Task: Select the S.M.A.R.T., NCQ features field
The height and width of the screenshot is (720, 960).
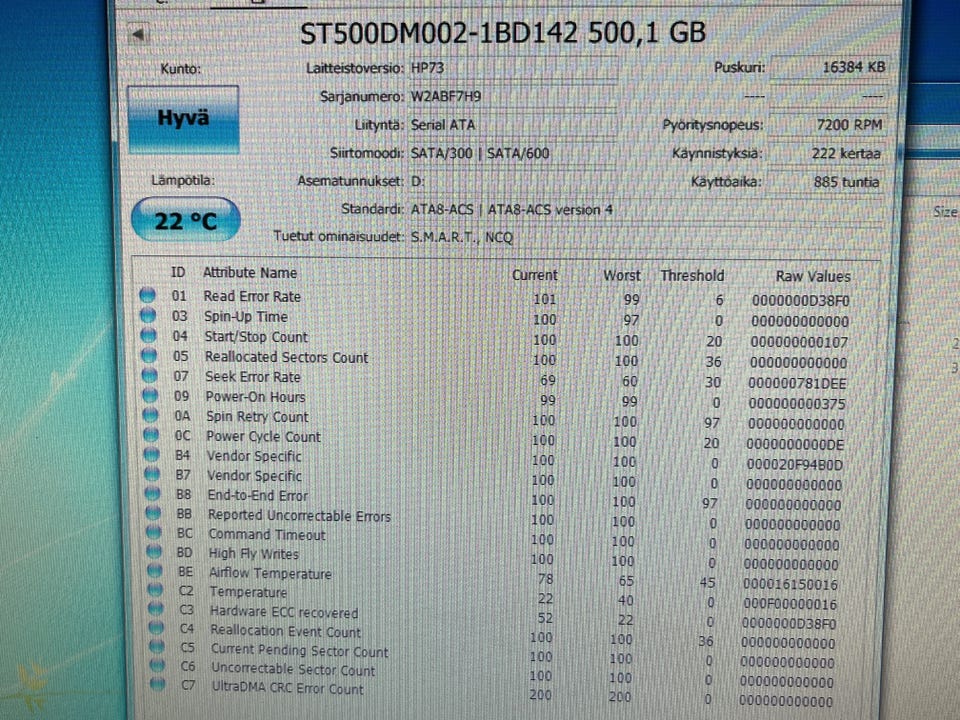Action: click(x=645, y=237)
